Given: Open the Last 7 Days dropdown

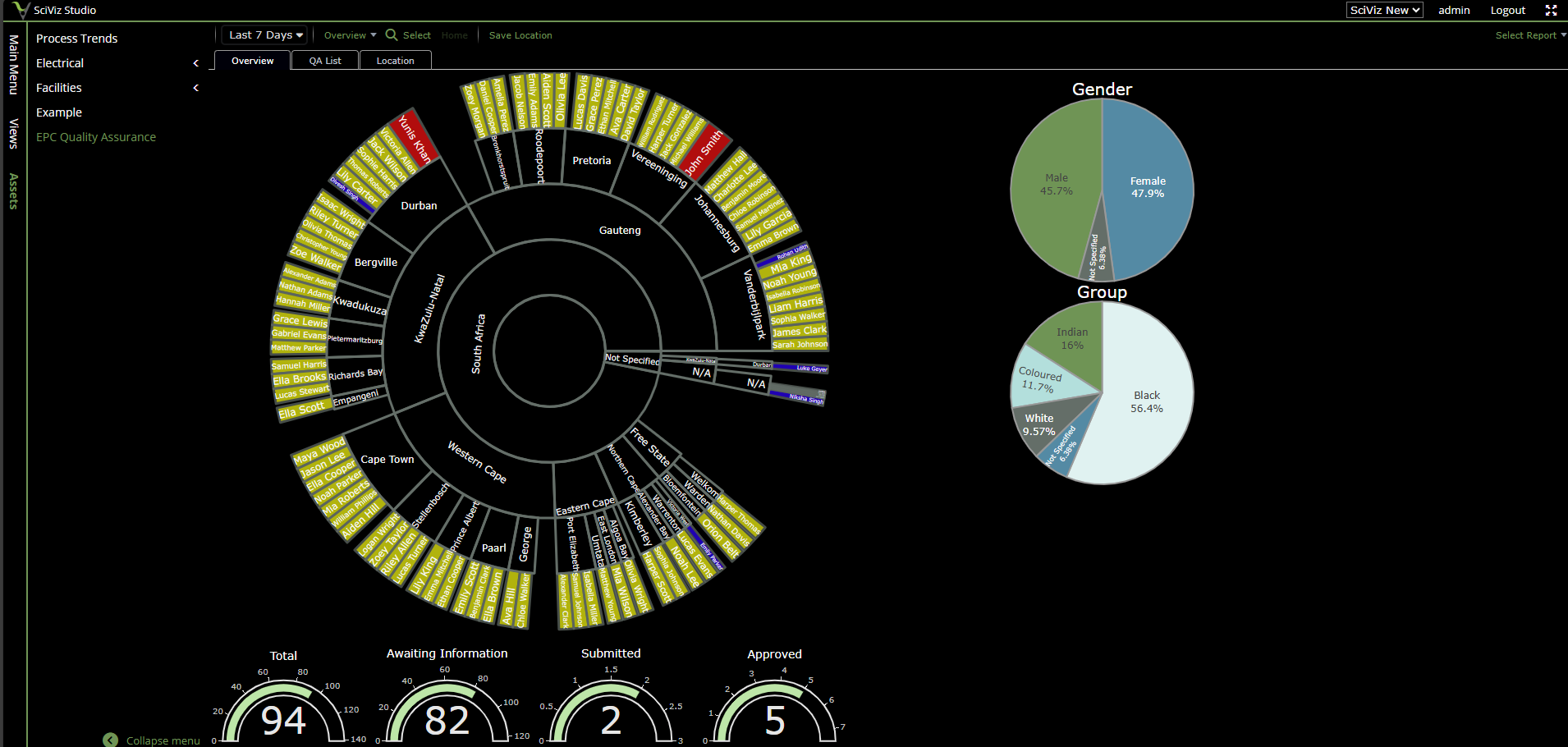Looking at the screenshot, I should pyautogui.click(x=264, y=35).
